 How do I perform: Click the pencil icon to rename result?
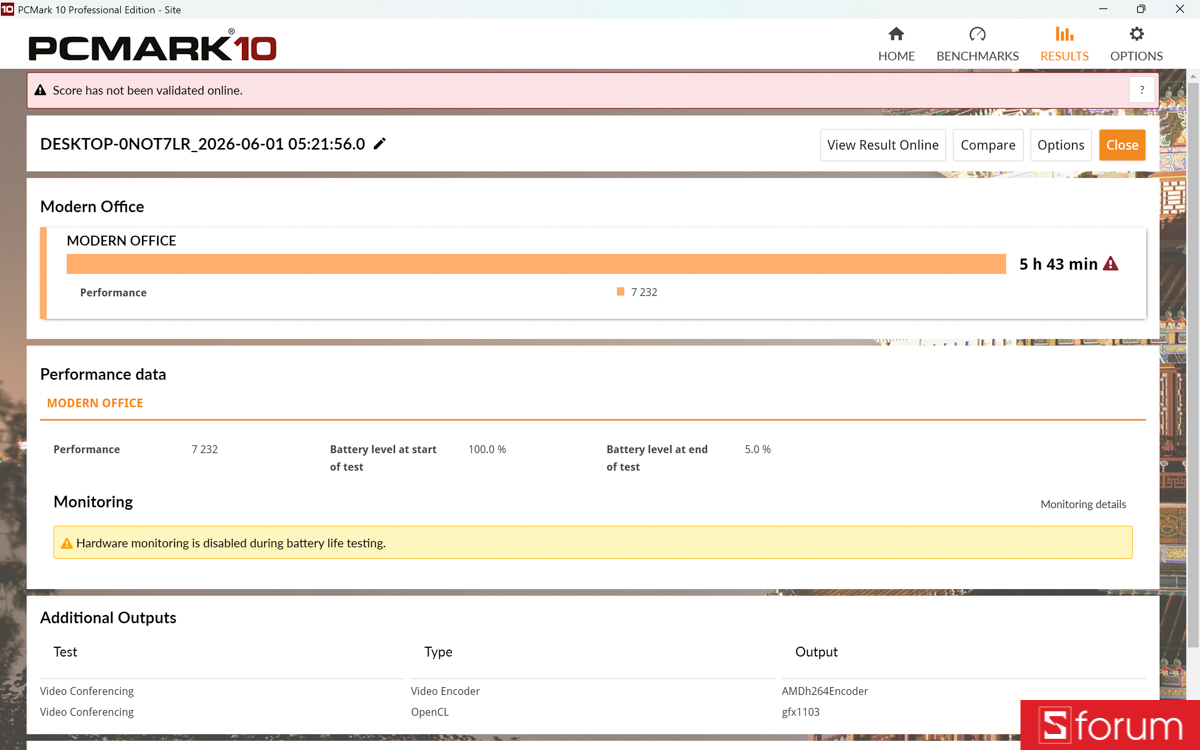tap(380, 144)
